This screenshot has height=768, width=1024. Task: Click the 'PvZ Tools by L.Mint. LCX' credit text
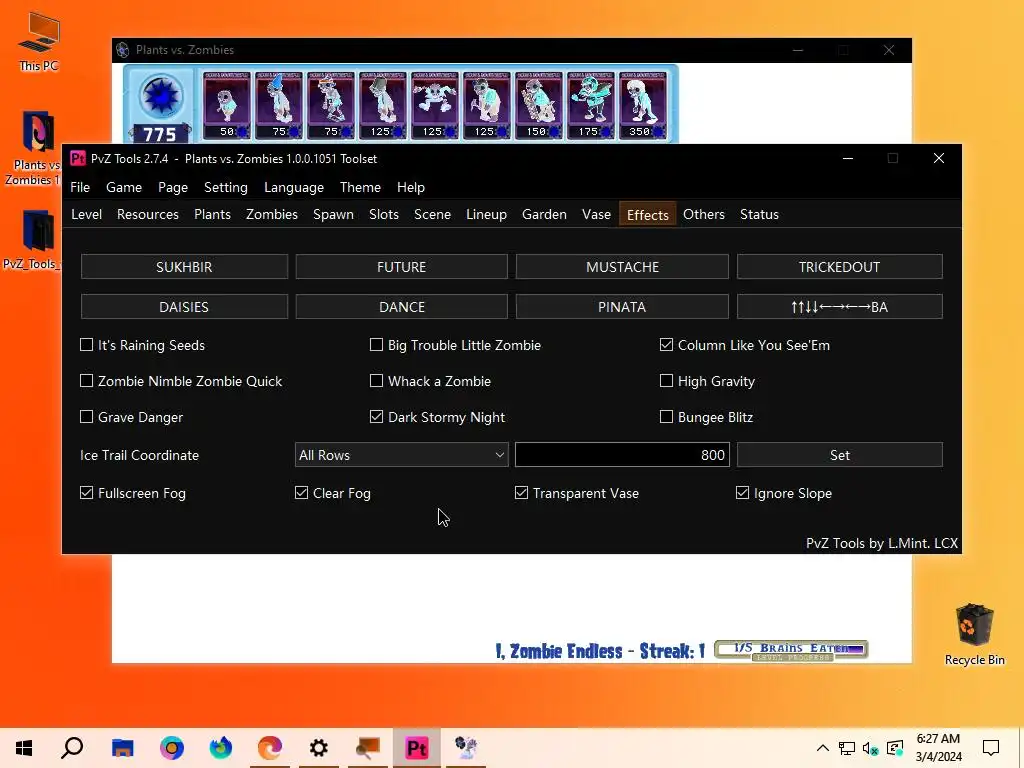pos(882,543)
